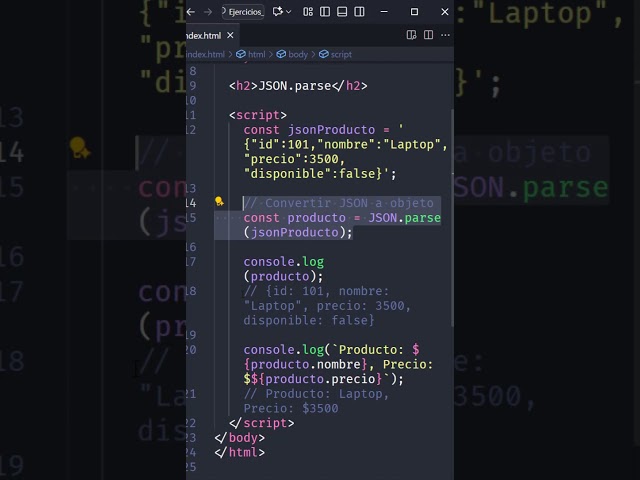640x480 pixels.
Task: Expand the chevron after body breadcrumb
Action: click(313, 54)
